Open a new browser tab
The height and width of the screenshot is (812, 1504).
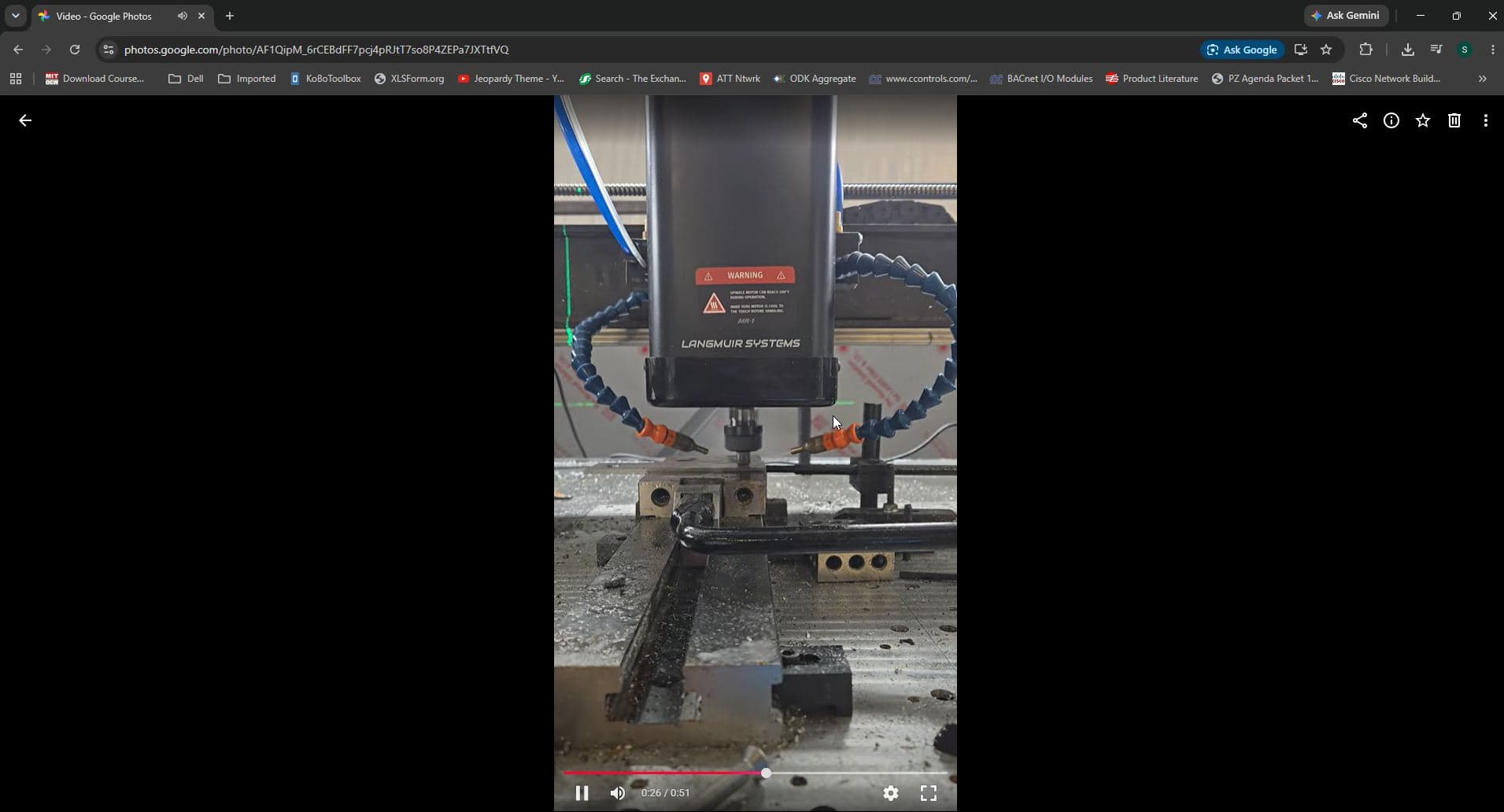click(230, 16)
